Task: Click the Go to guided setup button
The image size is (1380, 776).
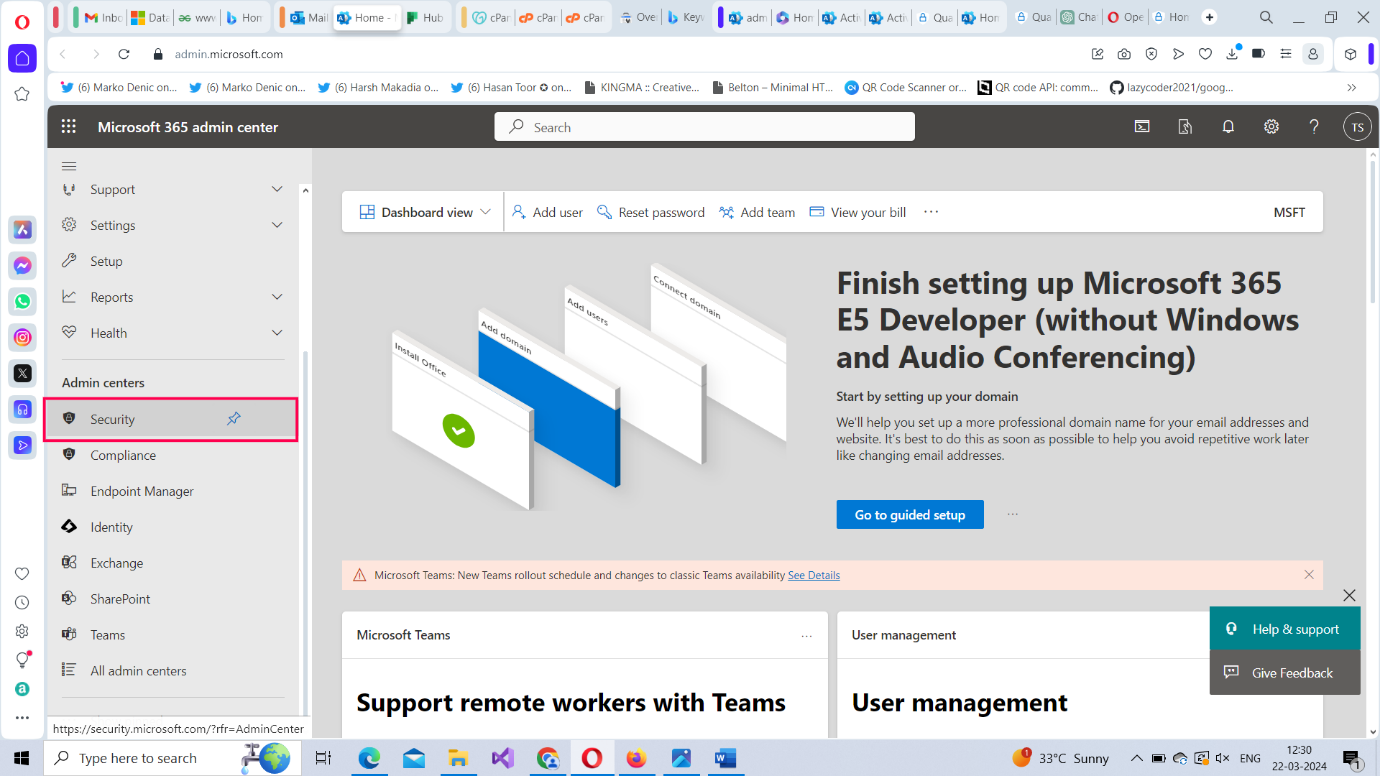Action: coord(910,515)
